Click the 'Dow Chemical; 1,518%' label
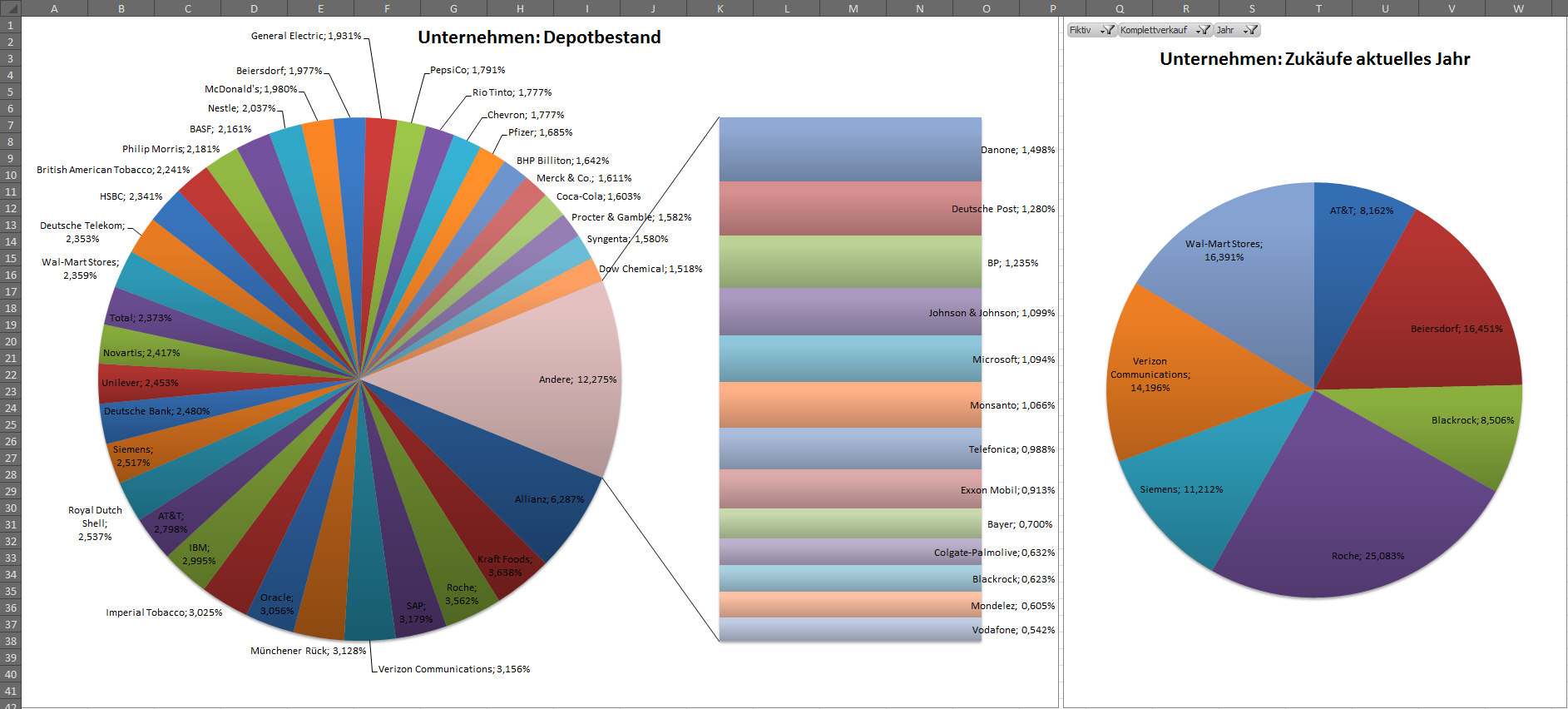This screenshot has width=1568, height=709. coord(650,269)
